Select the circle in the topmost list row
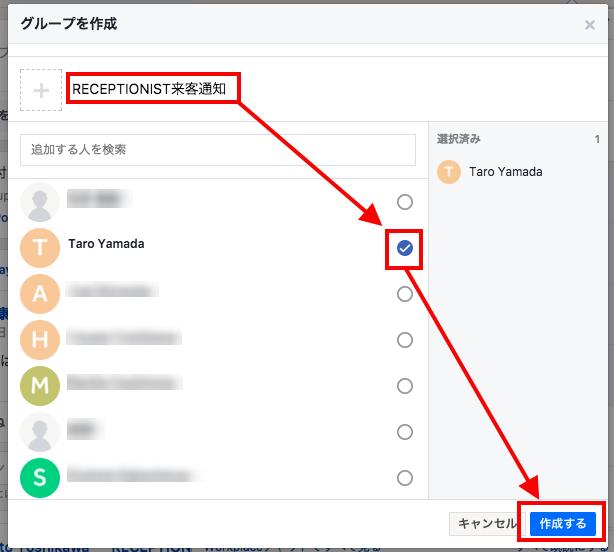The height and width of the screenshot is (552, 614). 405,202
